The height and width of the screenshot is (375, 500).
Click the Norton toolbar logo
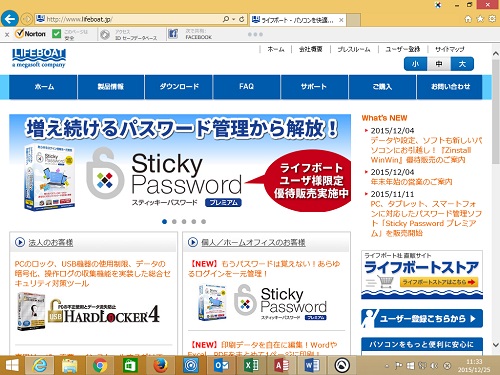click(31, 34)
